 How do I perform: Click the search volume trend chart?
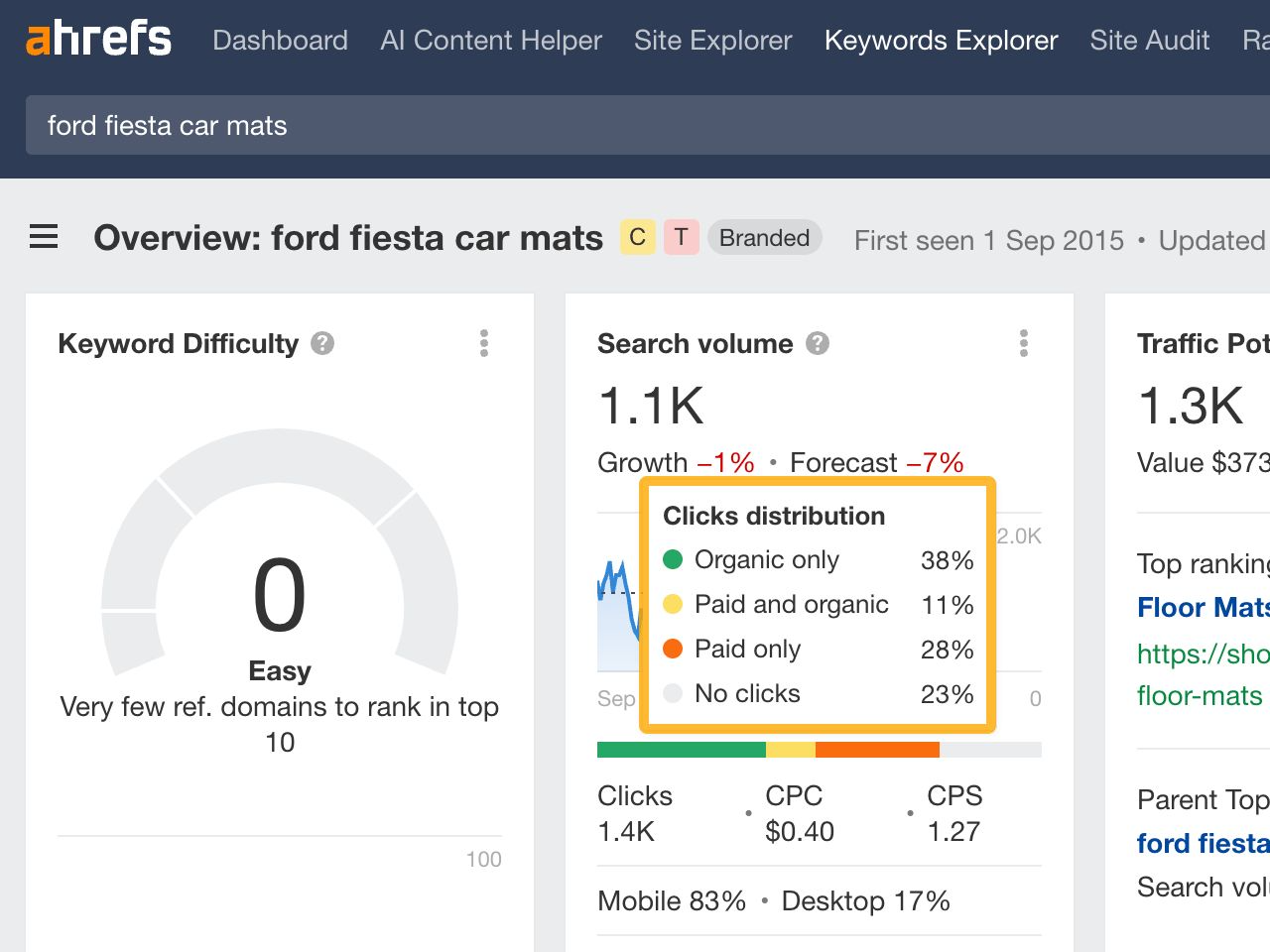(x=619, y=615)
